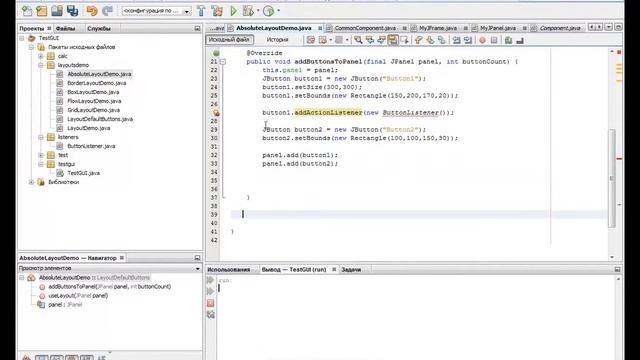Run the project with green arrow

pyautogui.click(x=233, y=11)
